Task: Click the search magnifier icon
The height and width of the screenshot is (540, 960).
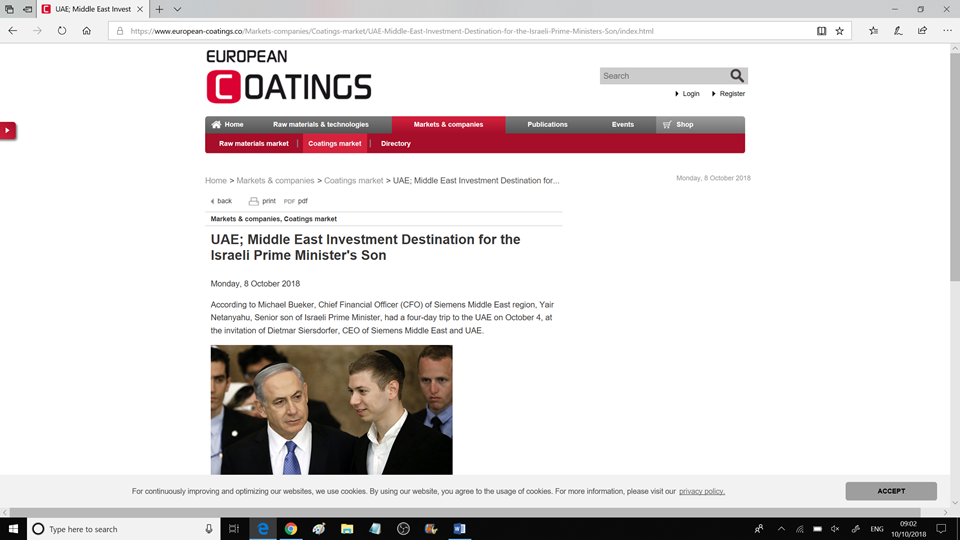Action: 737,76
